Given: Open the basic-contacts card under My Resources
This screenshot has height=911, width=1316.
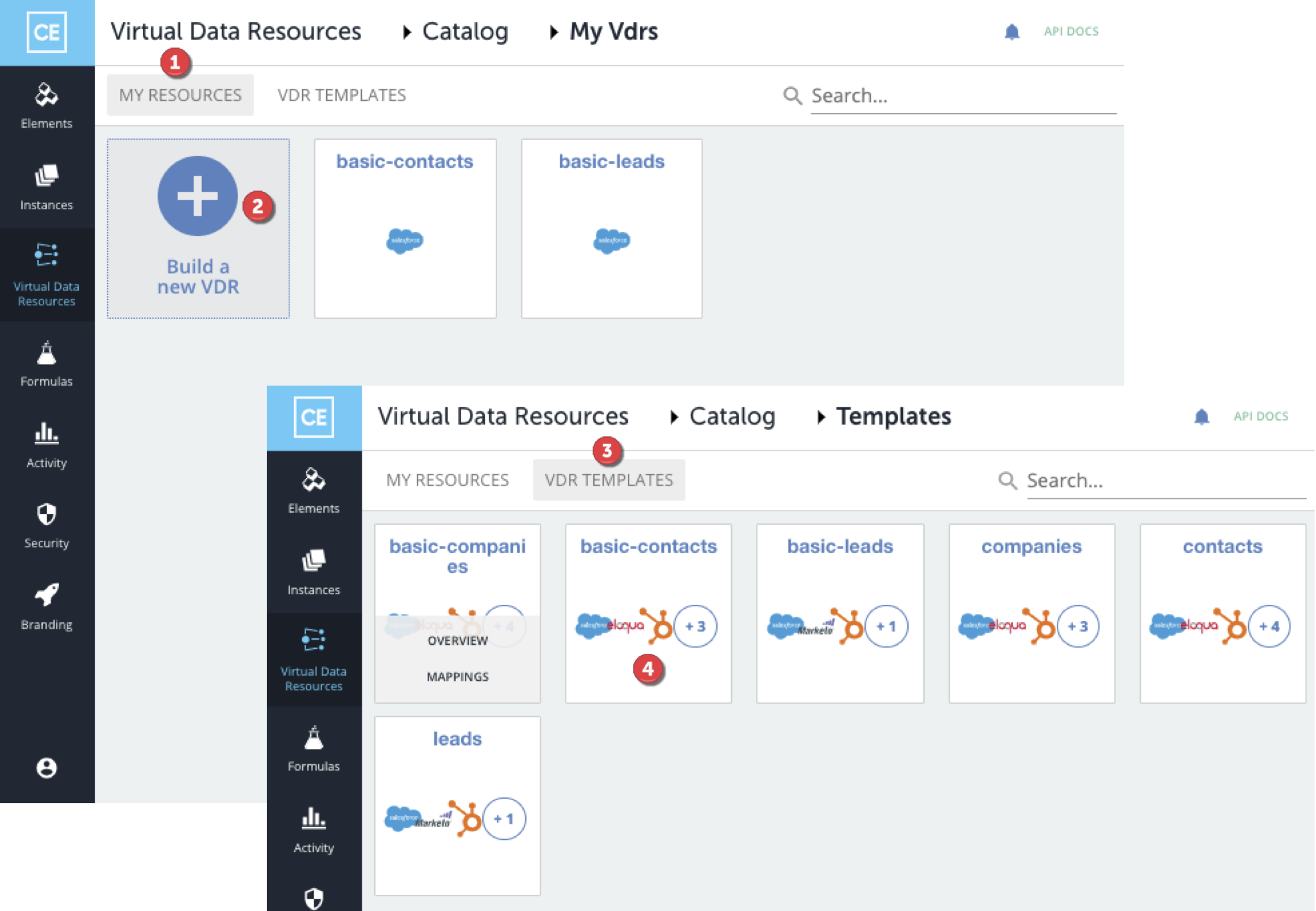Looking at the screenshot, I should [x=405, y=228].
